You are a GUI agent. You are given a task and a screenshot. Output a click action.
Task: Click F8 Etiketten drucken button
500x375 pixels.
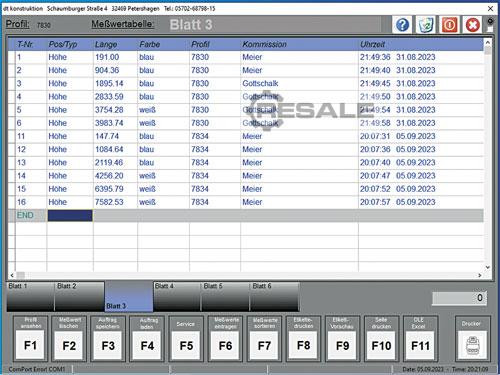pyautogui.click(x=303, y=346)
